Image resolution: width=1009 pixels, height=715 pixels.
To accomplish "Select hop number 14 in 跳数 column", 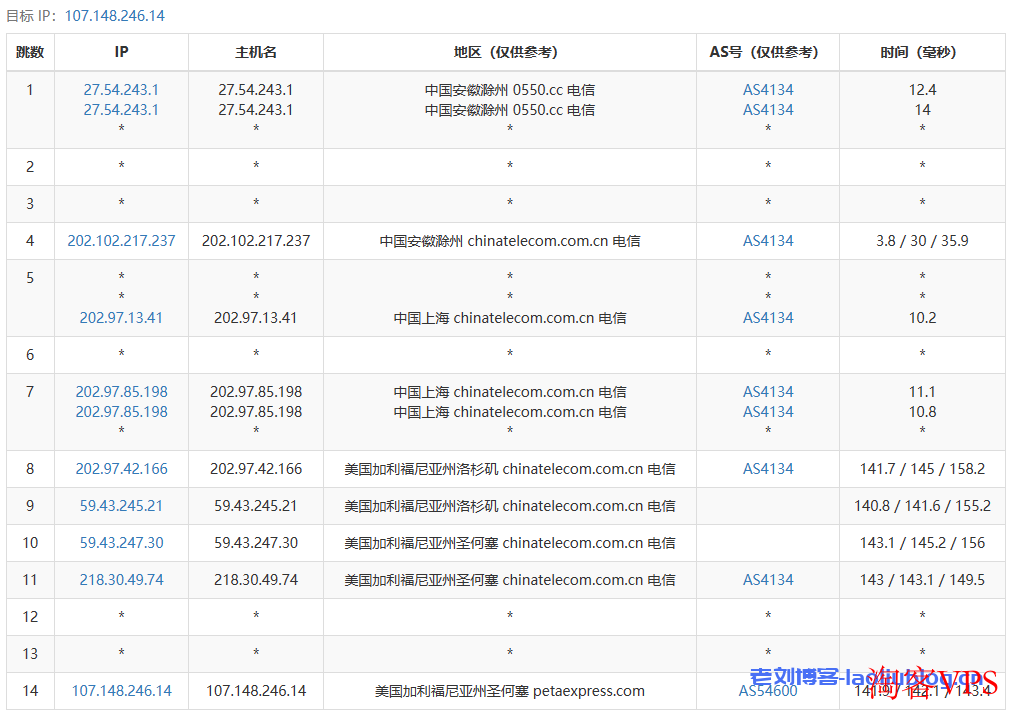I will click(x=30, y=691).
